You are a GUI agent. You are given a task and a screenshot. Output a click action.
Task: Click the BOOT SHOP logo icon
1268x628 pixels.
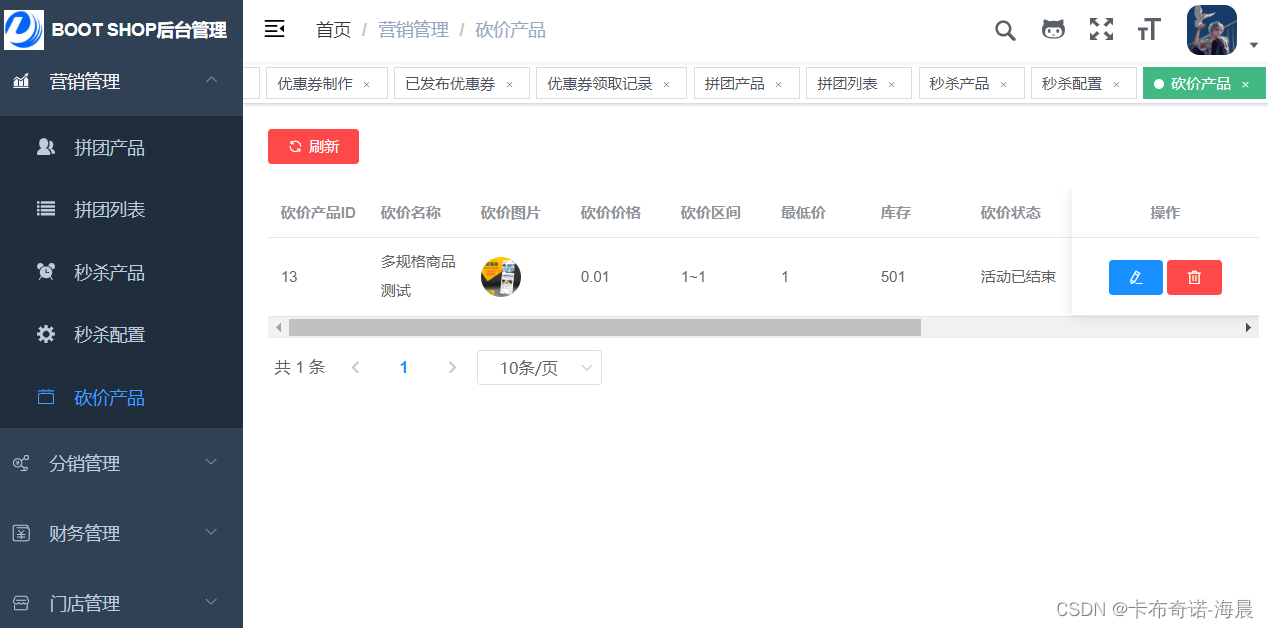pos(24,29)
